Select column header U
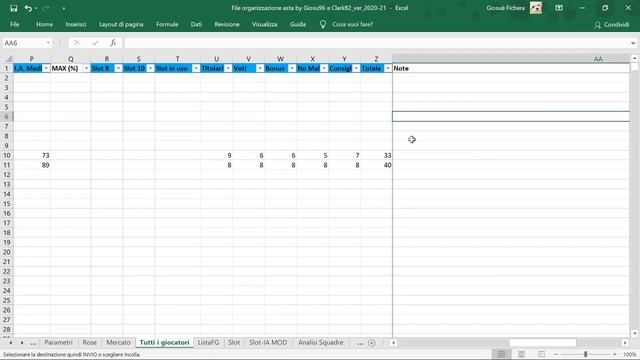 217,59
